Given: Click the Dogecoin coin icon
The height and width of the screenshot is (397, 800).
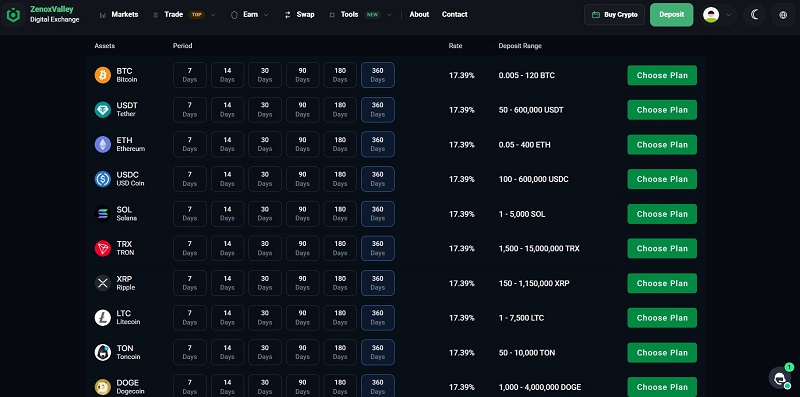Looking at the screenshot, I should (103, 387).
